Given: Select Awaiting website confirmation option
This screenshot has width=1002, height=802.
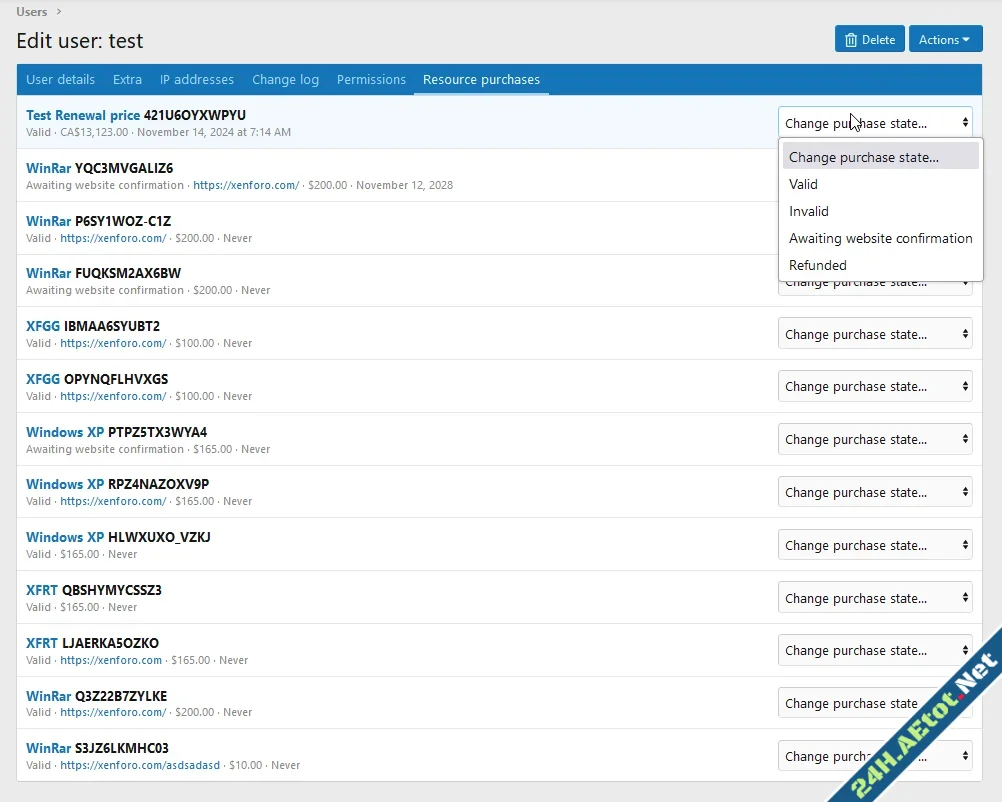Looking at the screenshot, I should point(880,238).
